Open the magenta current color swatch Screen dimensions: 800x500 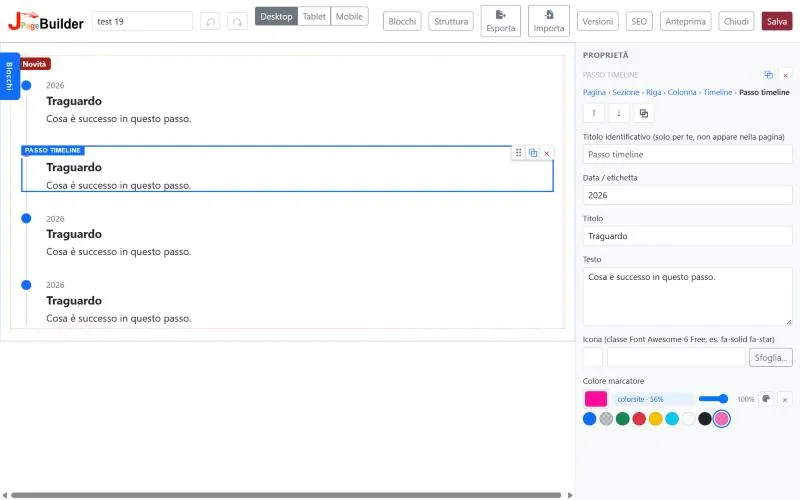[x=595, y=399]
